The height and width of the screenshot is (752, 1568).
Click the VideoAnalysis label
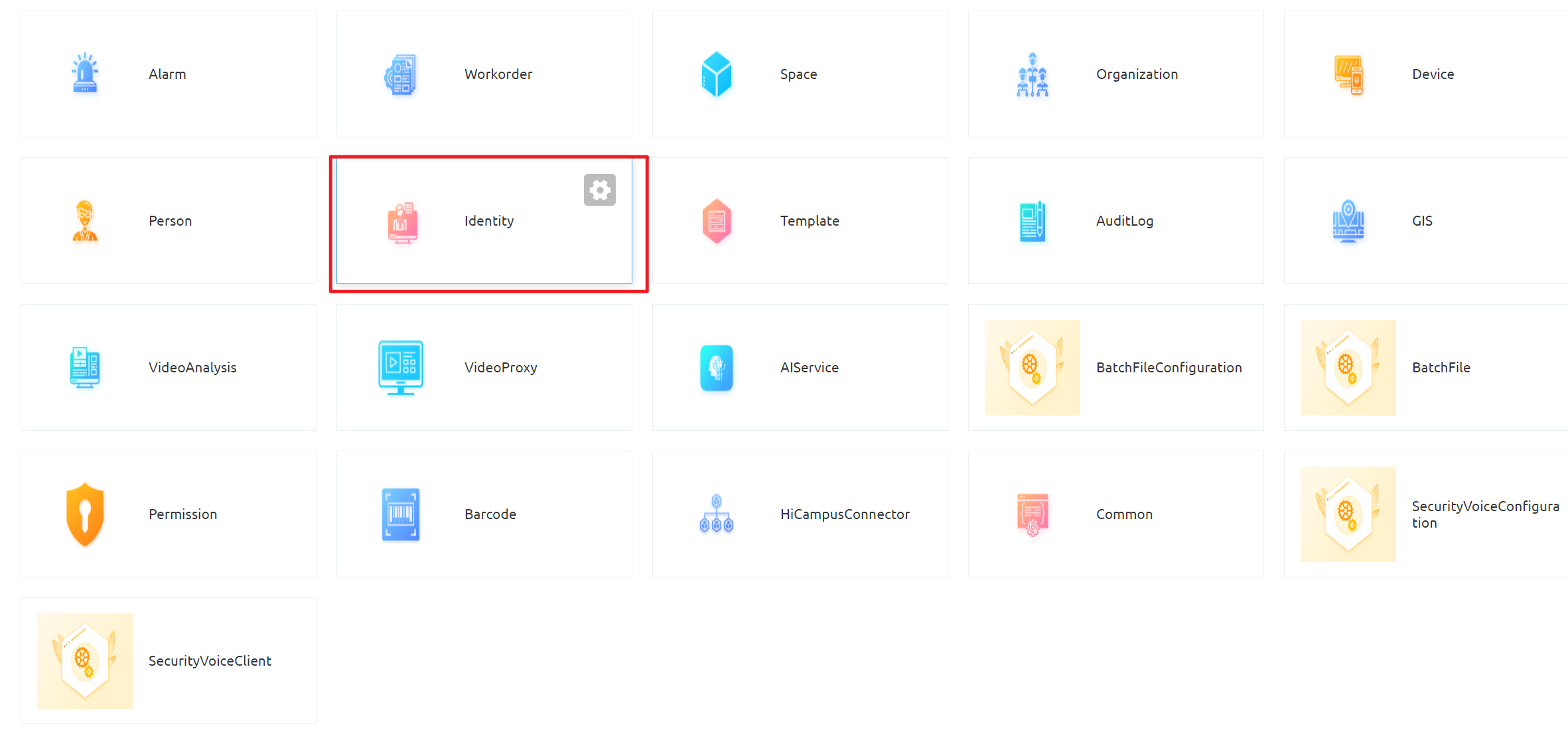(192, 368)
